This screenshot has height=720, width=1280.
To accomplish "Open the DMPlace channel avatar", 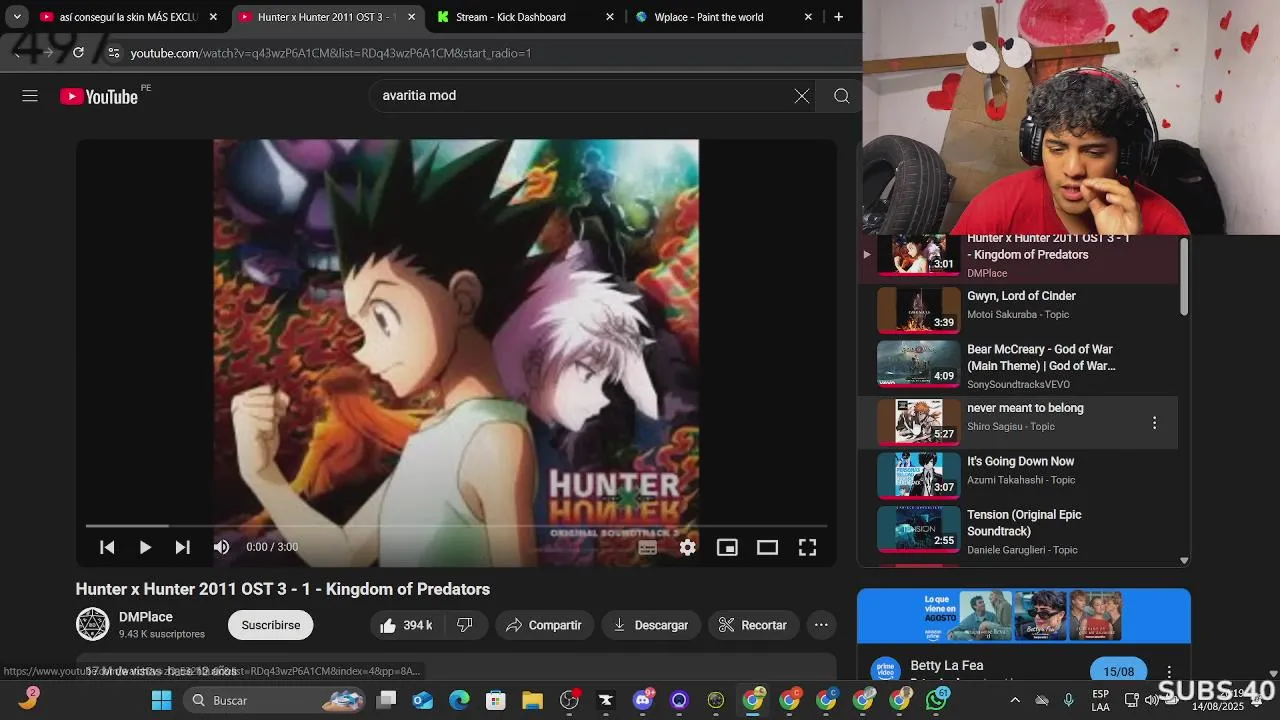I will pyautogui.click(x=93, y=624).
